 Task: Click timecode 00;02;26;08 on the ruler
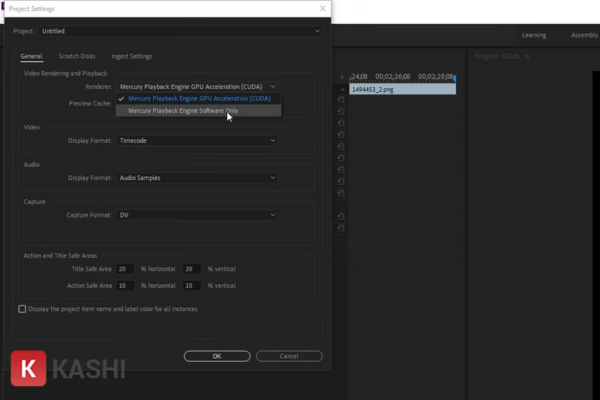coord(393,77)
